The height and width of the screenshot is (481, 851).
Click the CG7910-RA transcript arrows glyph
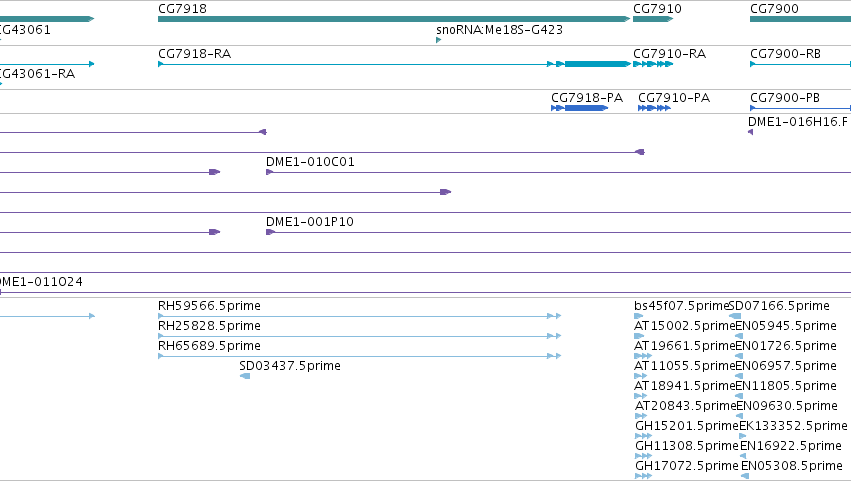(x=653, y=64)
